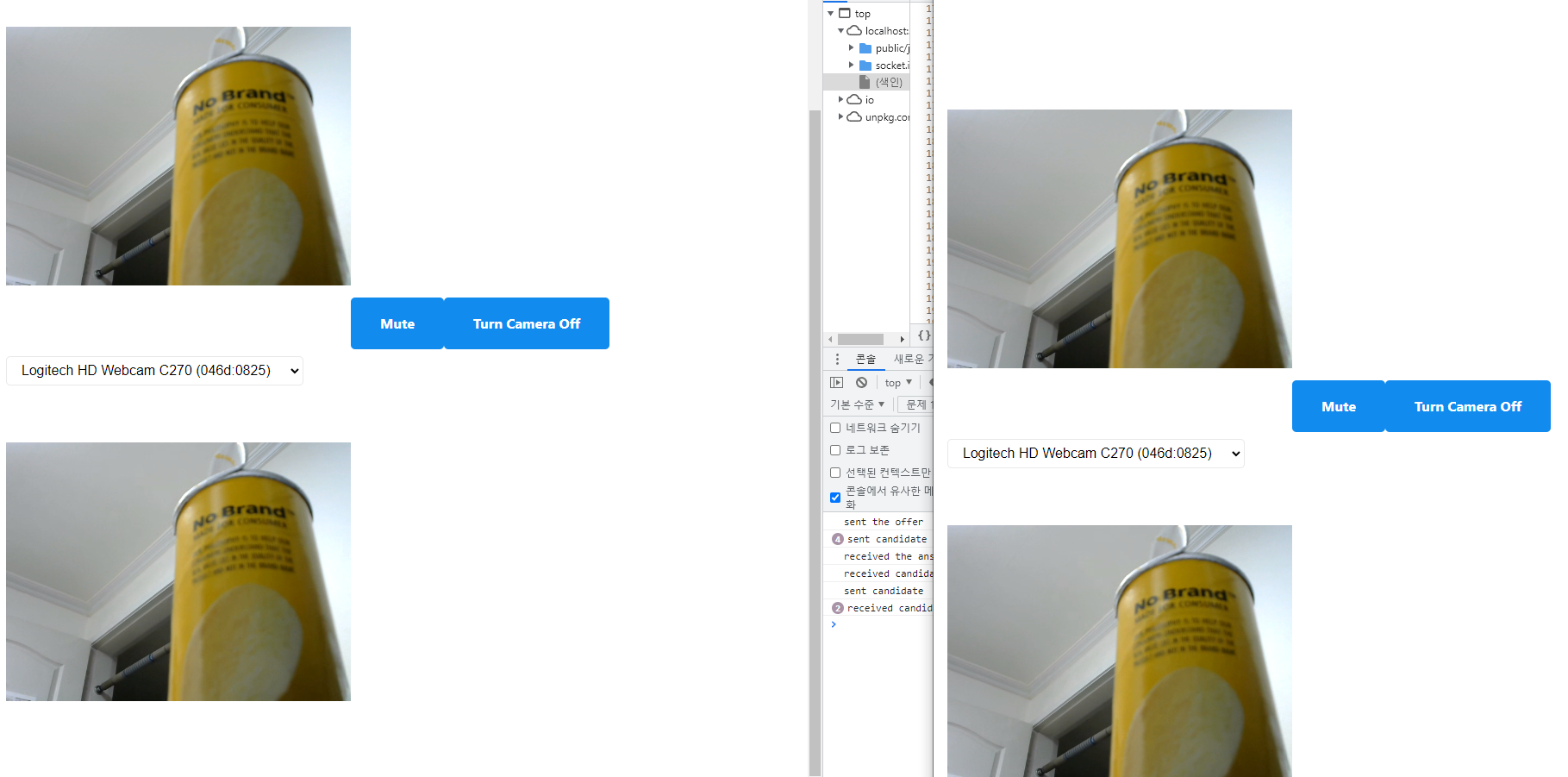This screenshot has height=777, width=1568.
Task: Click the badge 2 on received candidate
Action: coord(837,608)
